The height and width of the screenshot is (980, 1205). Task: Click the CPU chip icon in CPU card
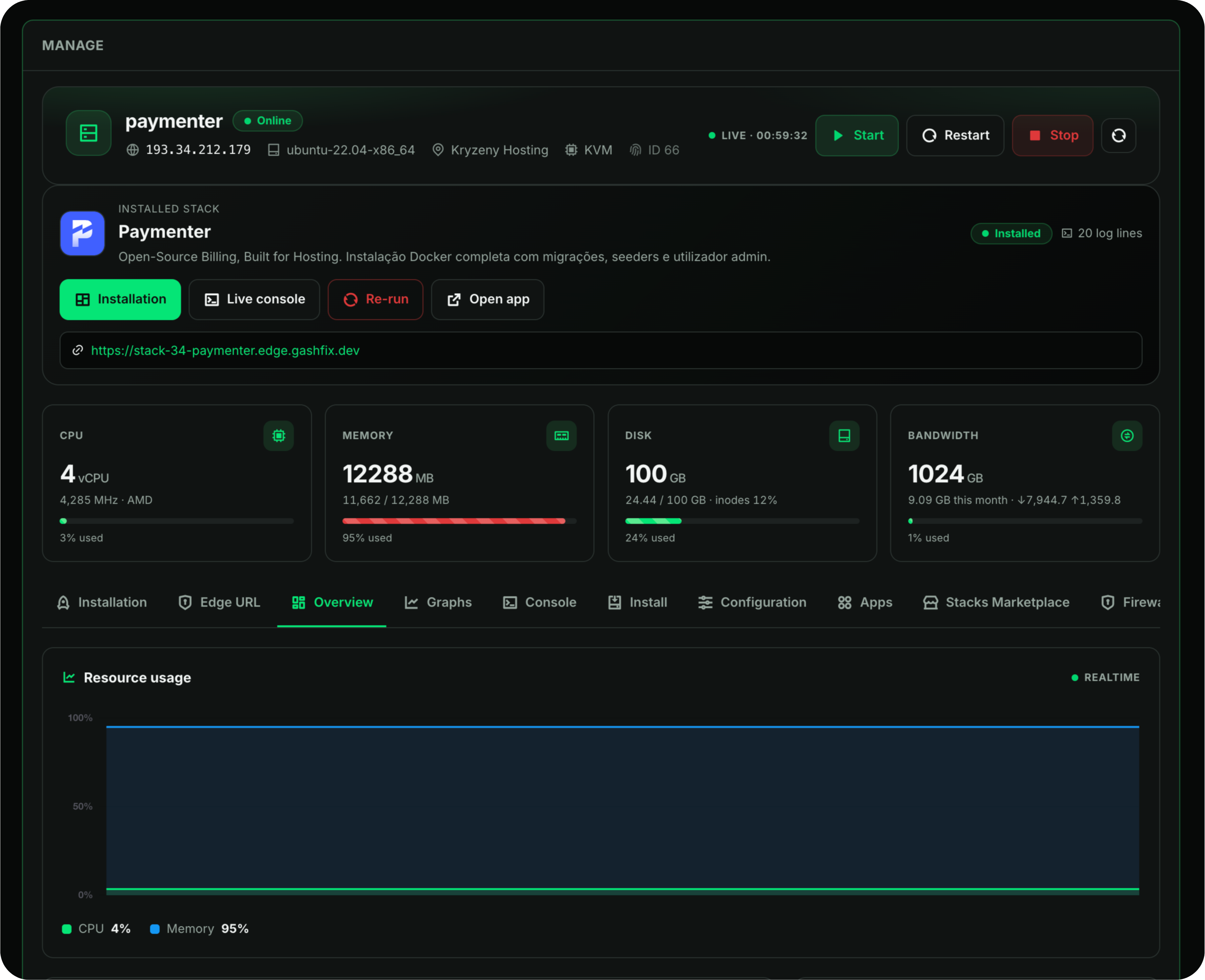pyautogui.click(x=278, y=436)
